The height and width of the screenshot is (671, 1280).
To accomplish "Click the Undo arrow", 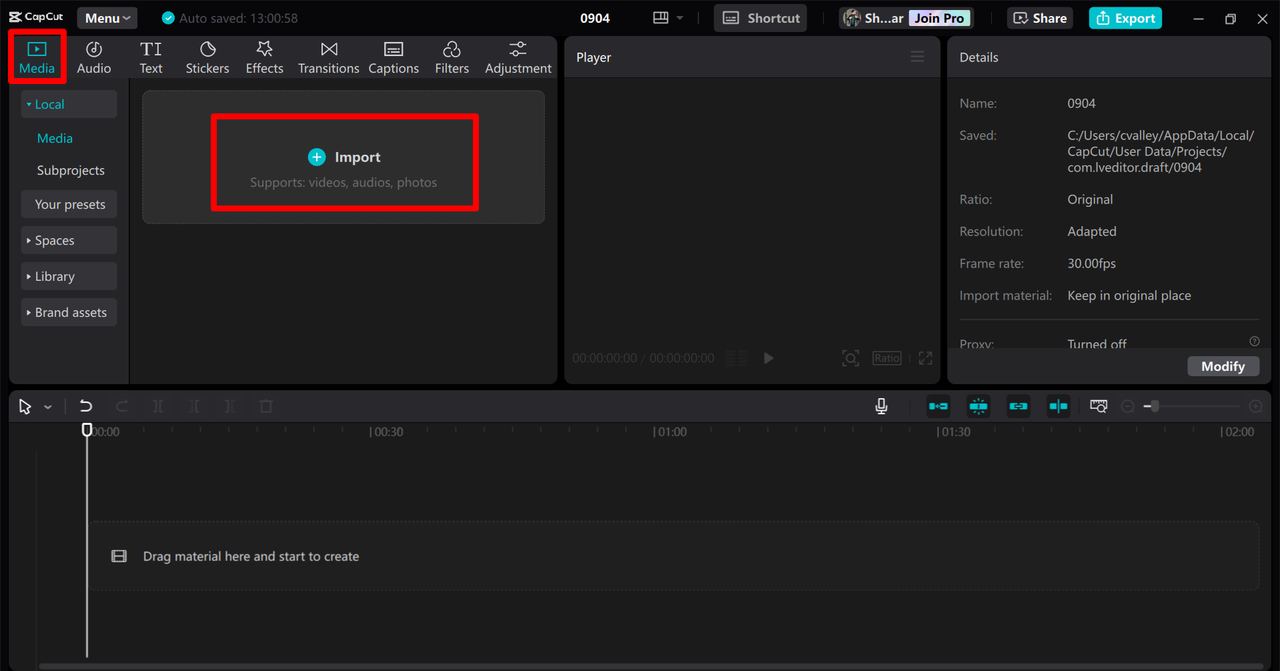I will coord(86,406).
